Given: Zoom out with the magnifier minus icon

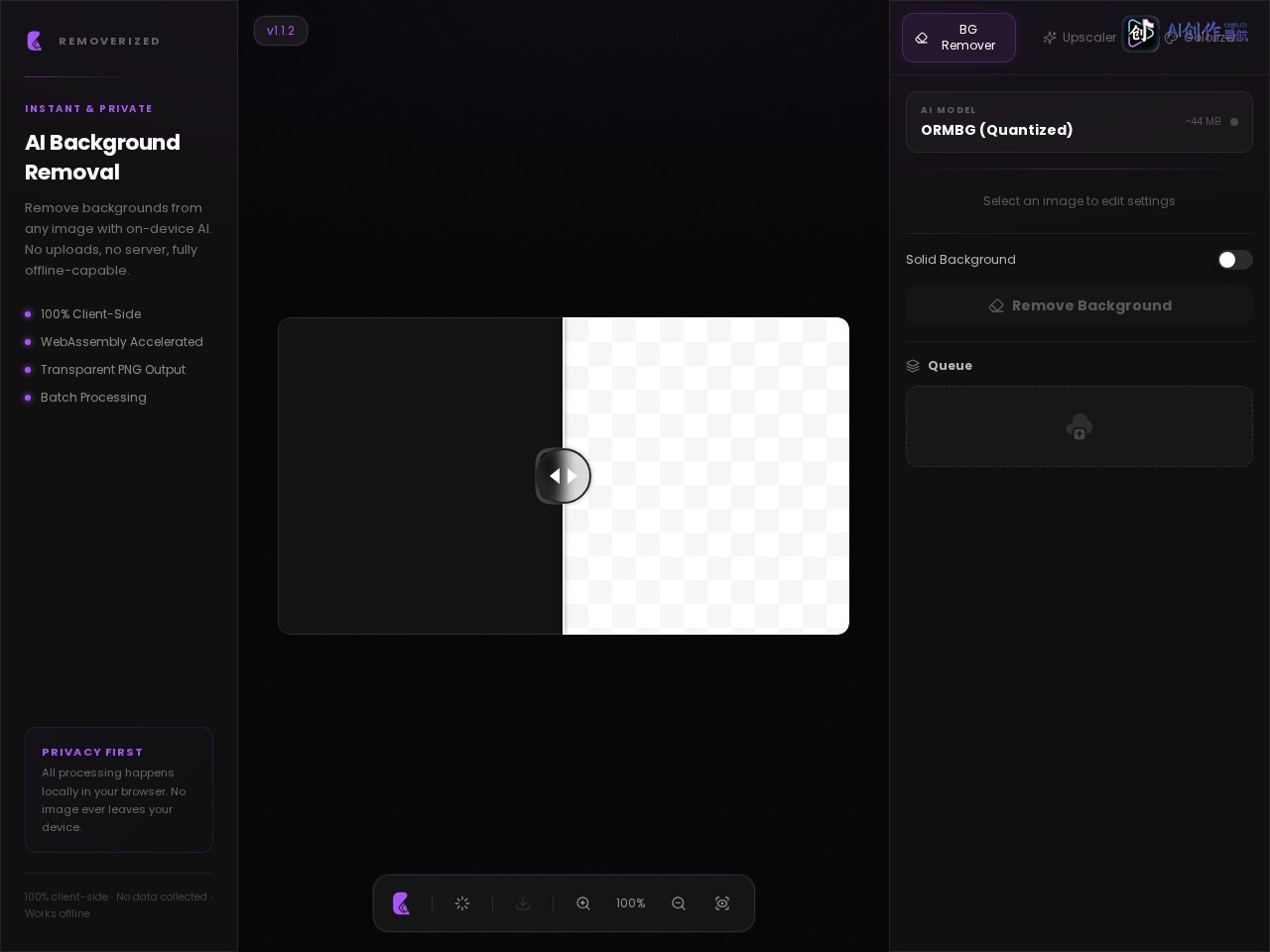Looking at the screenshot, I should pyautogui.click(x=679, y=903).
